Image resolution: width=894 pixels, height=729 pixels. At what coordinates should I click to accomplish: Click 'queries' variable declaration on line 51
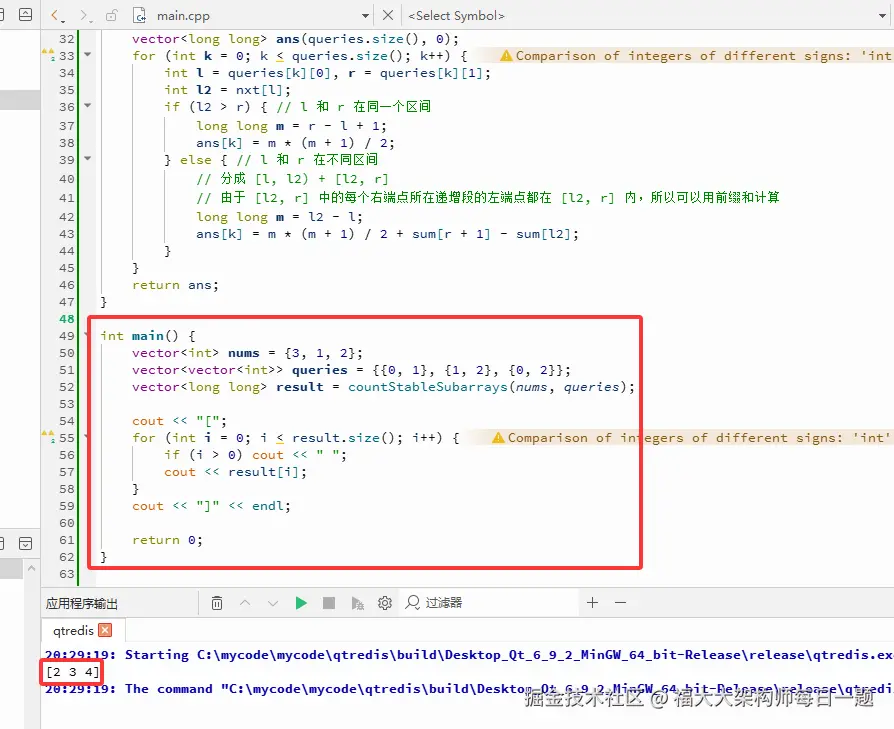[319, 370]
